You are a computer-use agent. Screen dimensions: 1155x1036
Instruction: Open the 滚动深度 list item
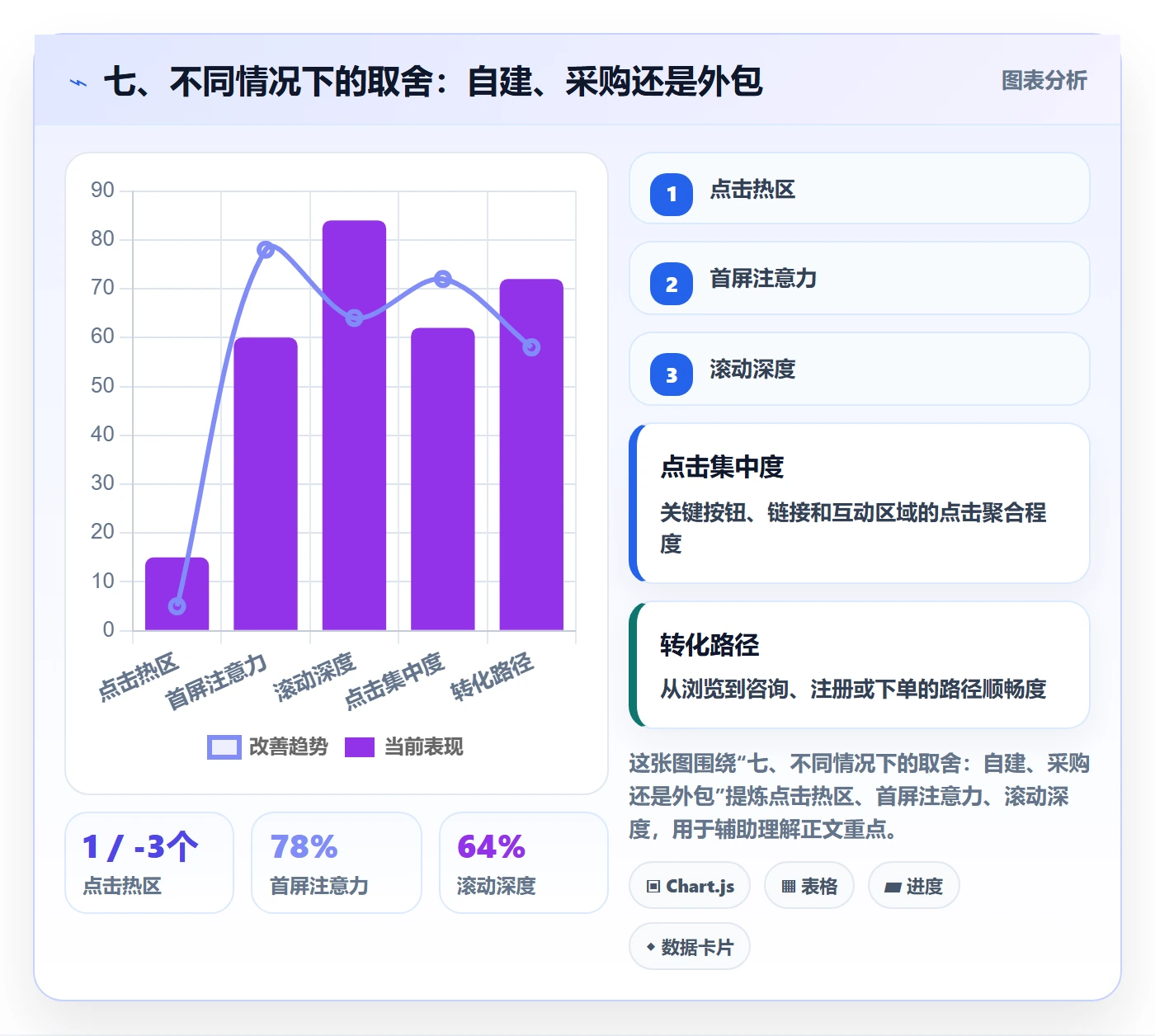[x=860, y=369]
